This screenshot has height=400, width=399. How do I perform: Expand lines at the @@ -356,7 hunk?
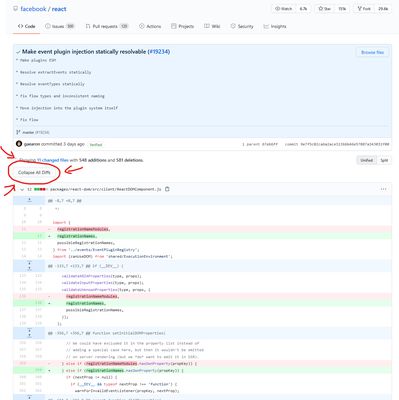pos(29,333)
